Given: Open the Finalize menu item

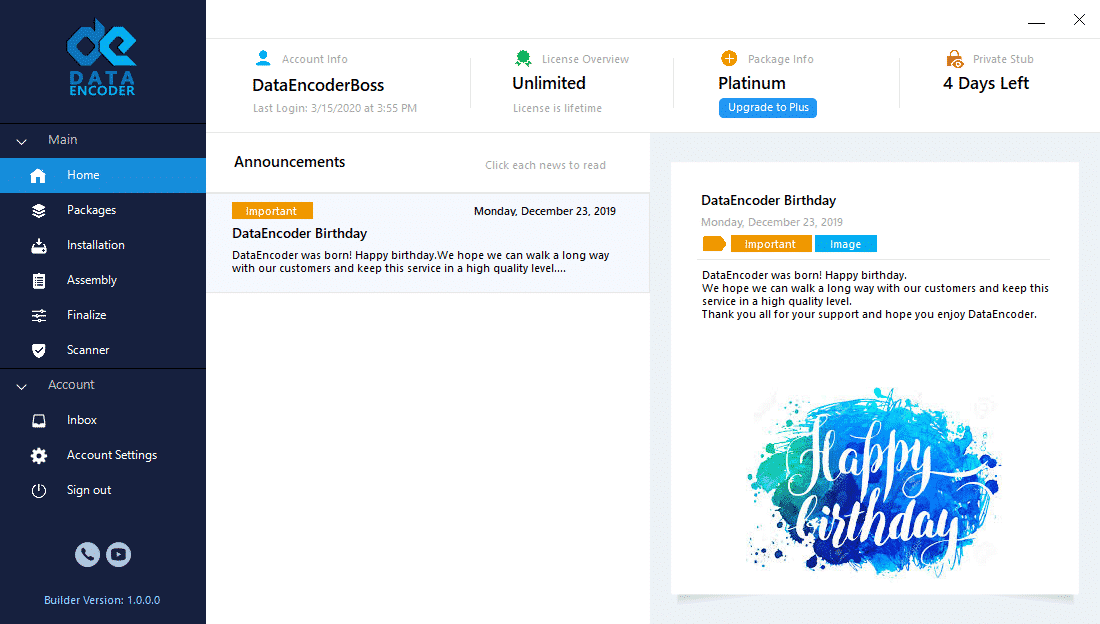Looking at the screenshot, I should (x=103, y=315).
